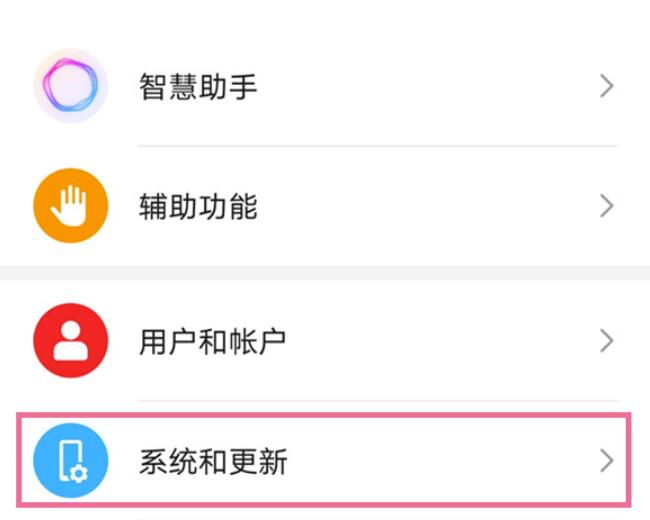Expand 系统和更新 using its right chevron

[606, 461]
